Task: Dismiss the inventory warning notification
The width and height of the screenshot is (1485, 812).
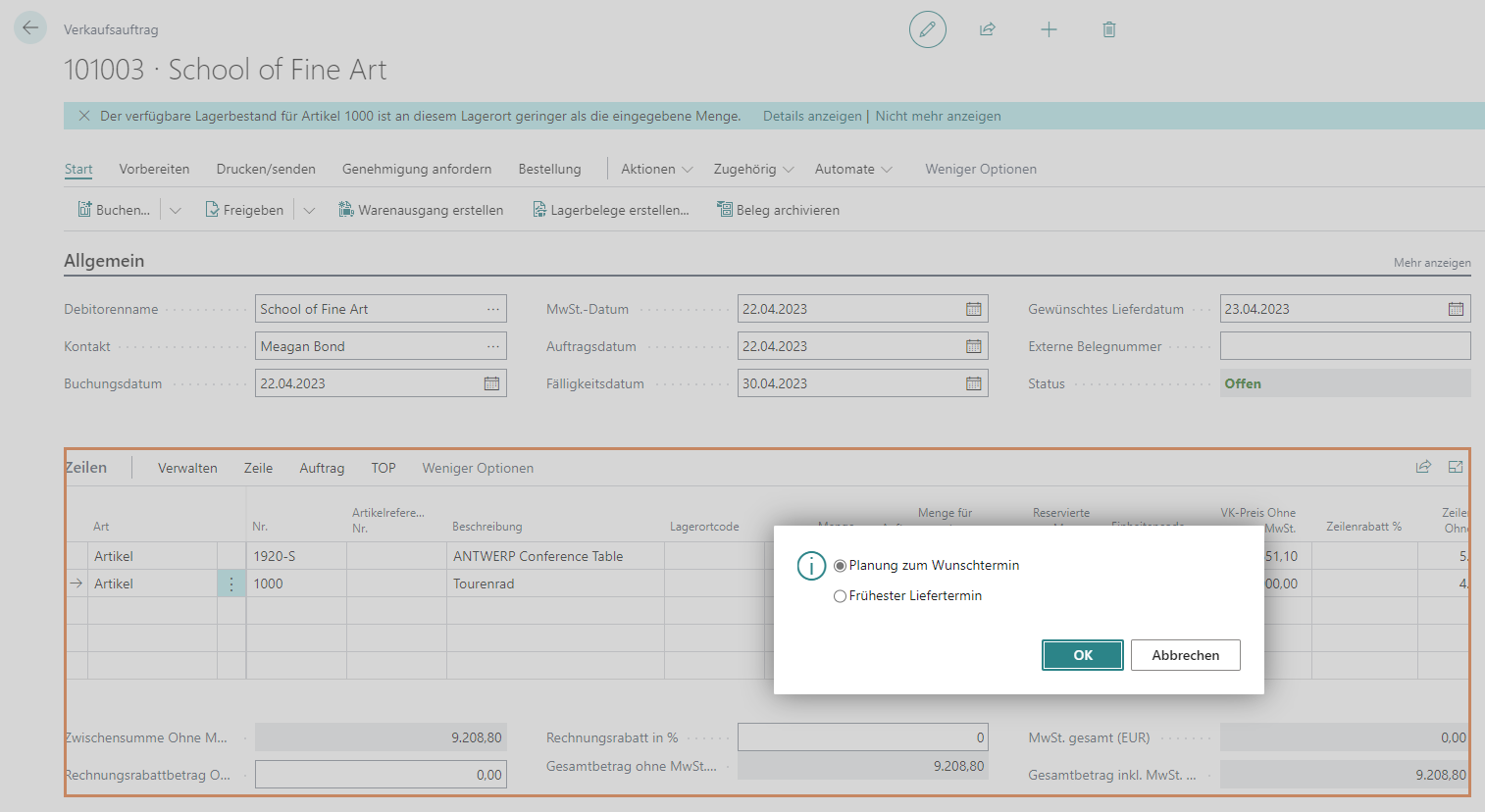Action: point(84,116)
